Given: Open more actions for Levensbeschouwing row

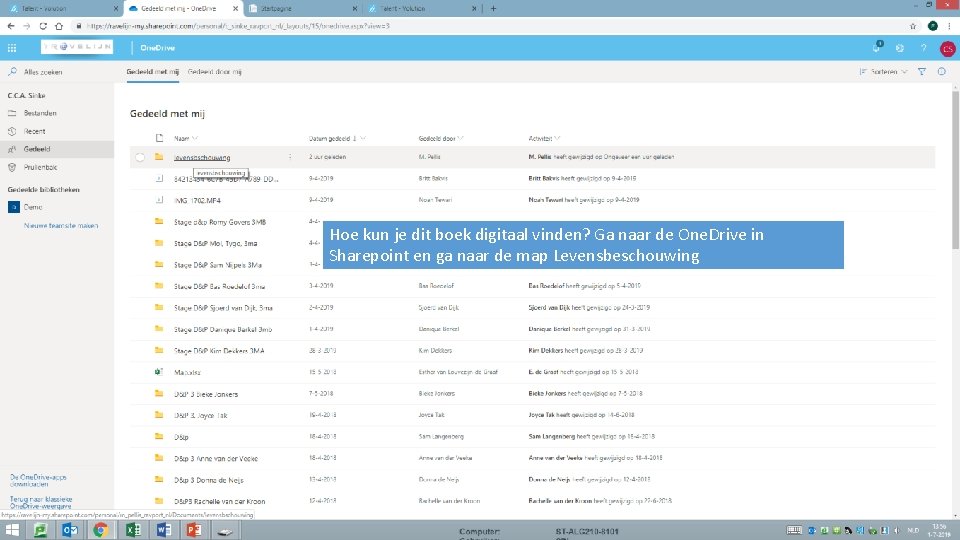Looking at the screenshot, I should coord(290,157).
